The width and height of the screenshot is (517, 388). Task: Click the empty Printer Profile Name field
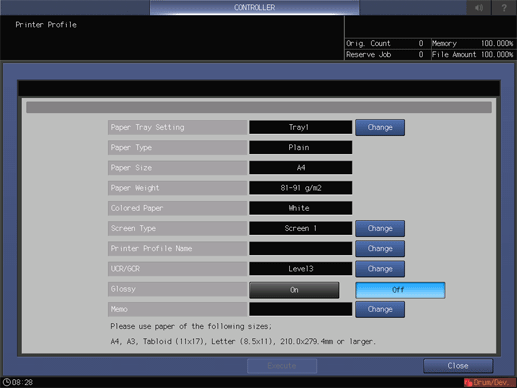coord(300,249)
